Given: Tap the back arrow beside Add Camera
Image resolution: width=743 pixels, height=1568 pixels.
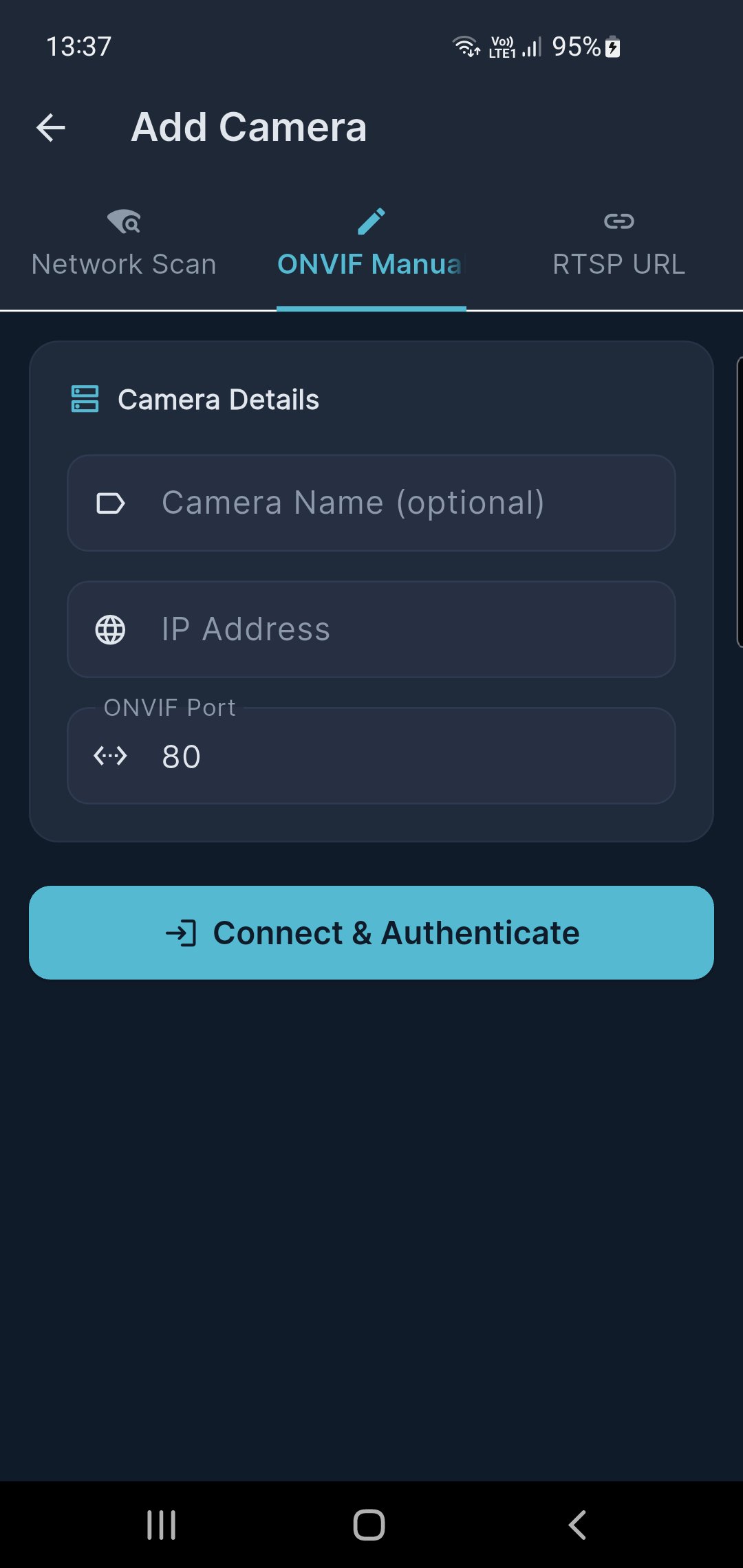Looking at the screenshot, I should pos(51,128).
